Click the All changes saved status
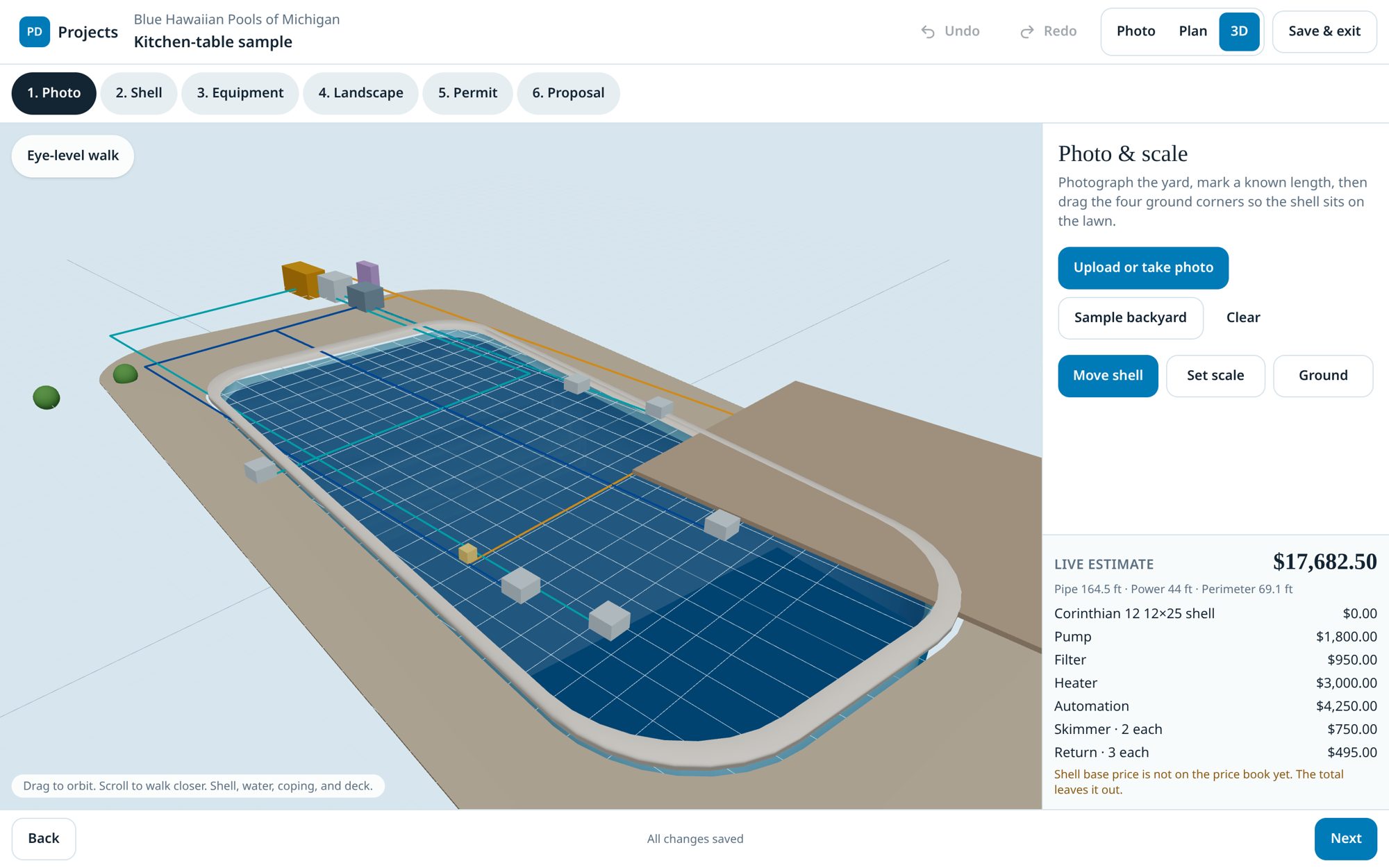Screen dimensions: 1389x868 tap(694, 839)
